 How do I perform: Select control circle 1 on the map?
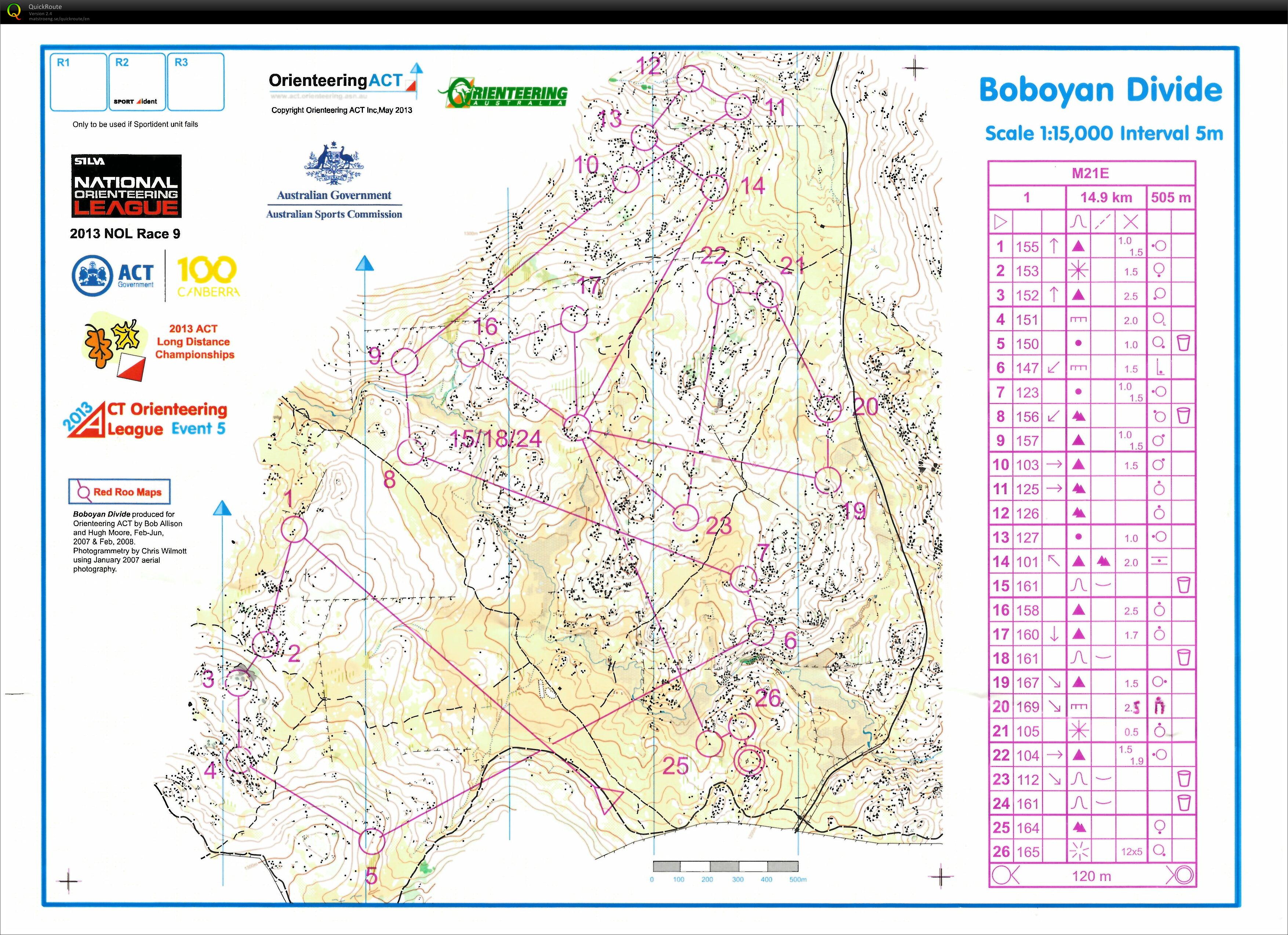coord(294,529)
